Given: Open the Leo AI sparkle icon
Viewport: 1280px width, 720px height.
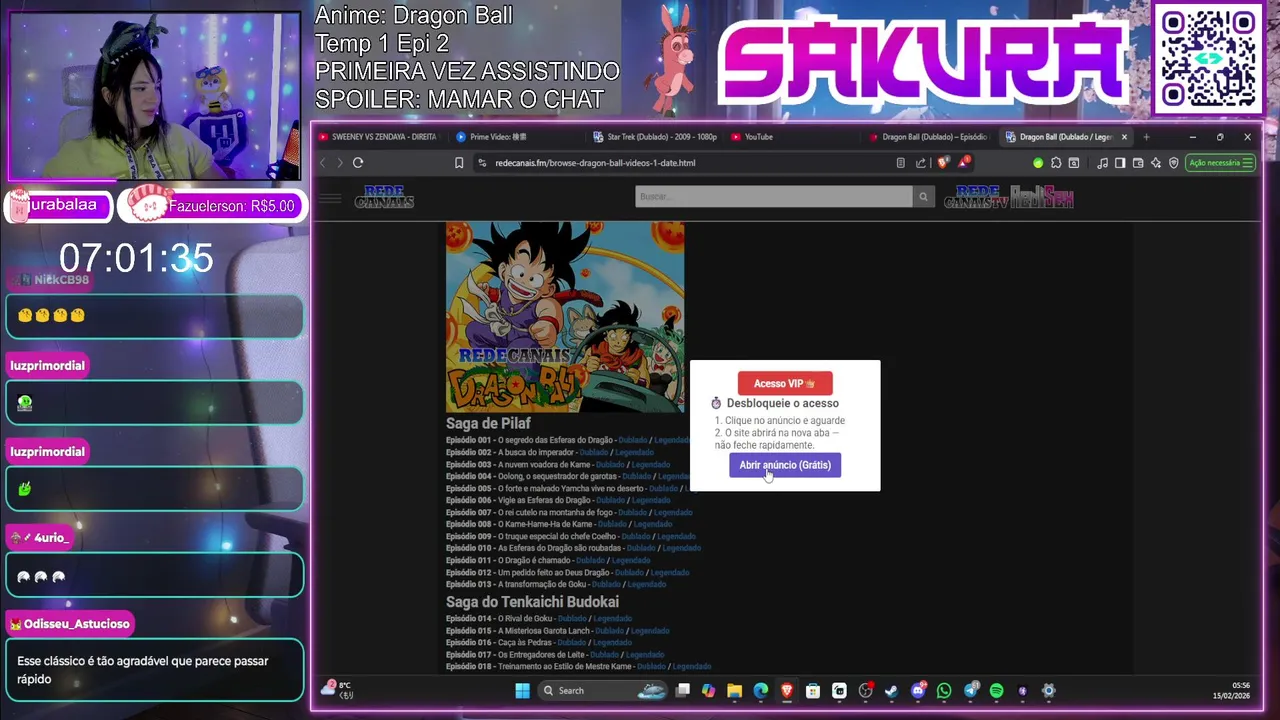Looking at the screenshot, I should 1156,163.
